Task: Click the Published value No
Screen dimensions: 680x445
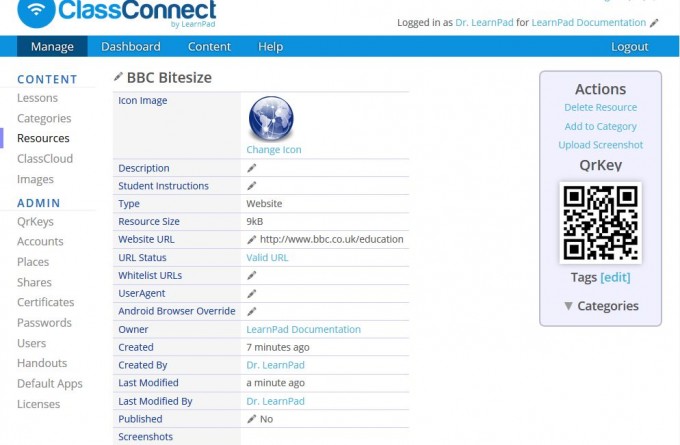Action: [266, 419]
